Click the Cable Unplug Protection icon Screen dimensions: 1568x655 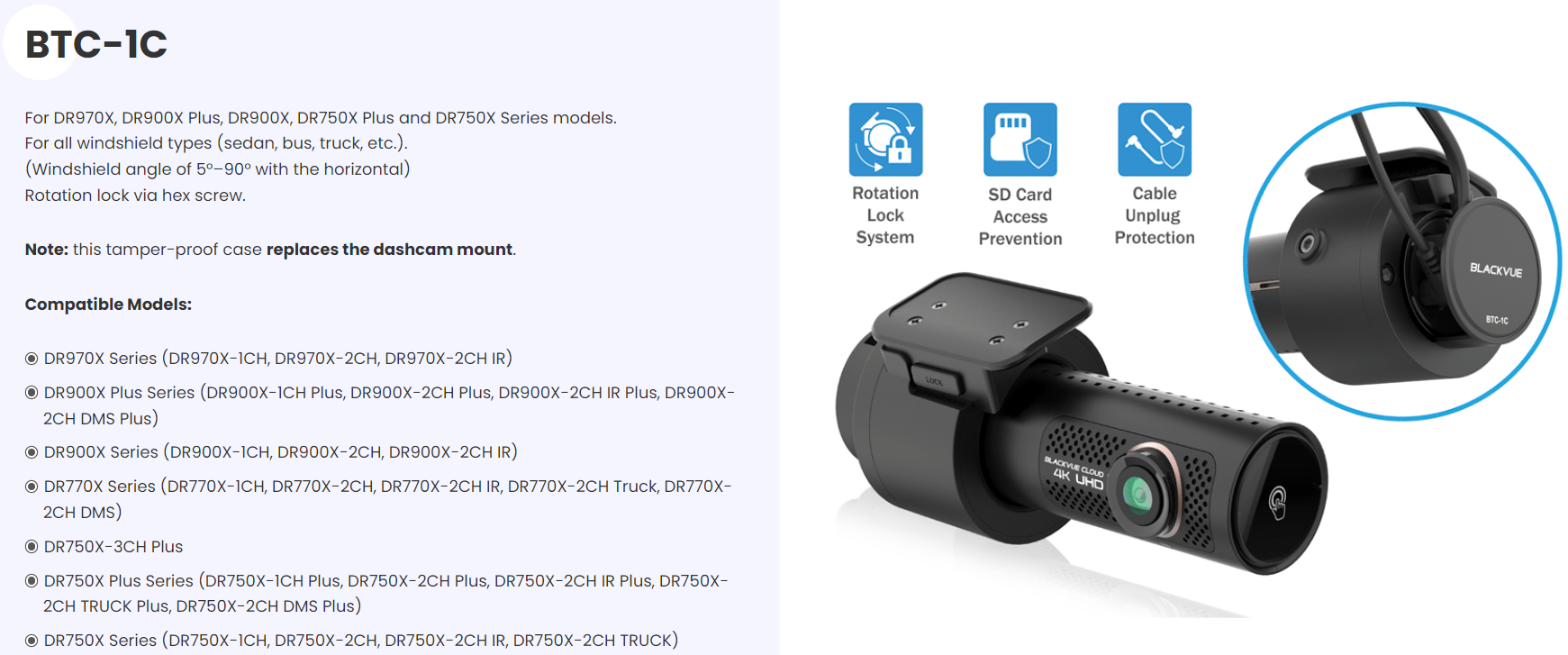click(x=1154, y=140)
